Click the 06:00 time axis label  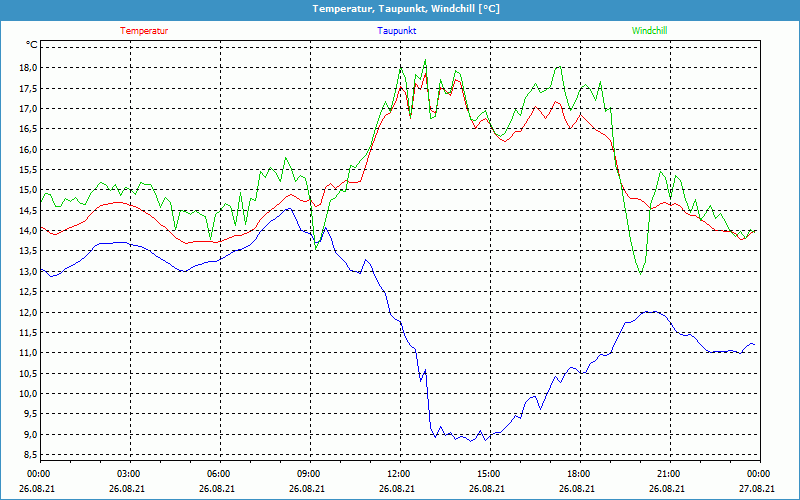pos(219,474)
